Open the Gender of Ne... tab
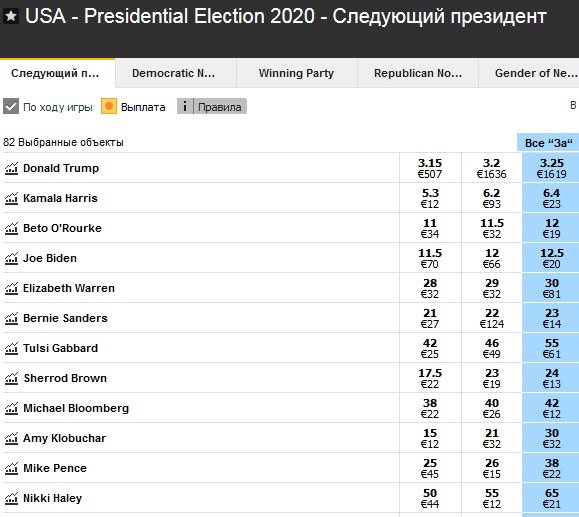Screen dimensions: 579x517 click(529, 73)
